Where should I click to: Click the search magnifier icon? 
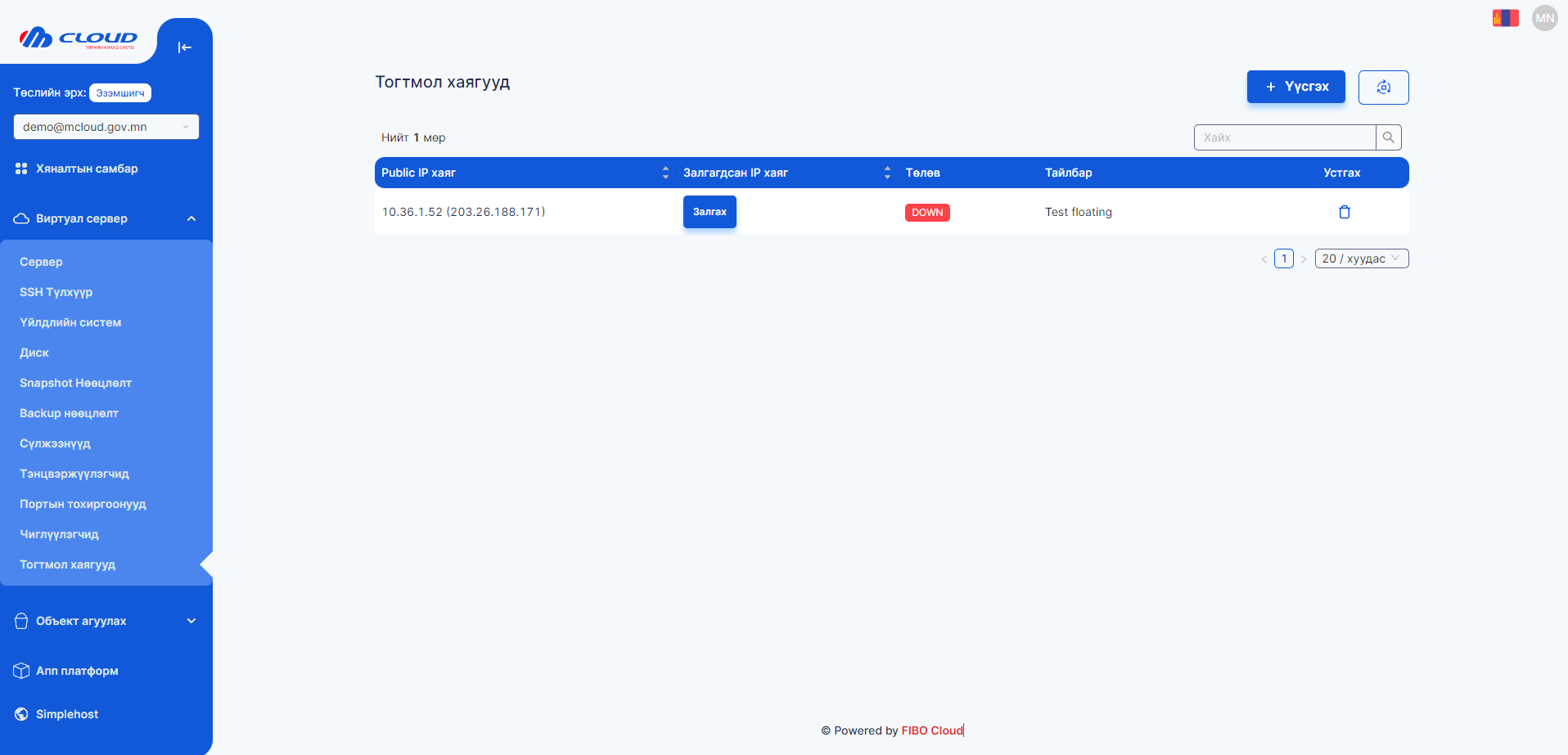coord(1388,137)
